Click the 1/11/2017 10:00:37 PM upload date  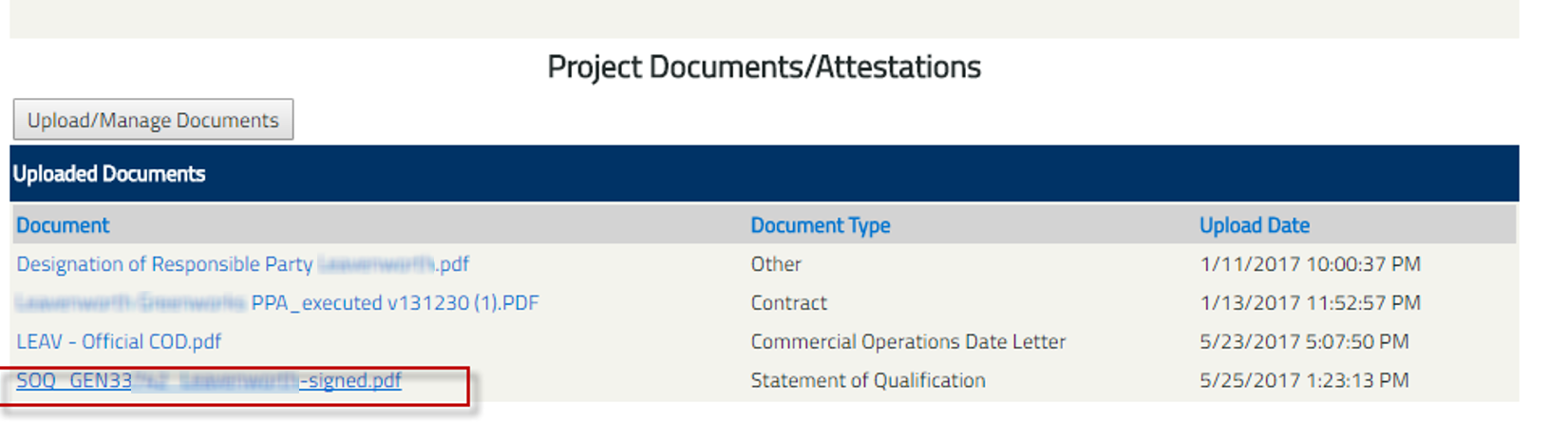(x=1310, y=264)
